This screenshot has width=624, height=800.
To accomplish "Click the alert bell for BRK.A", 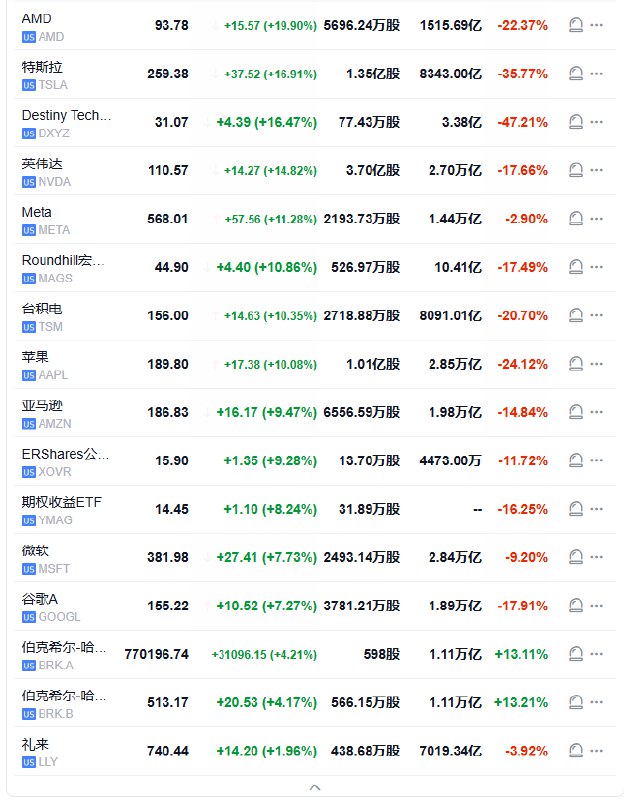I will [x=576, y=654].
